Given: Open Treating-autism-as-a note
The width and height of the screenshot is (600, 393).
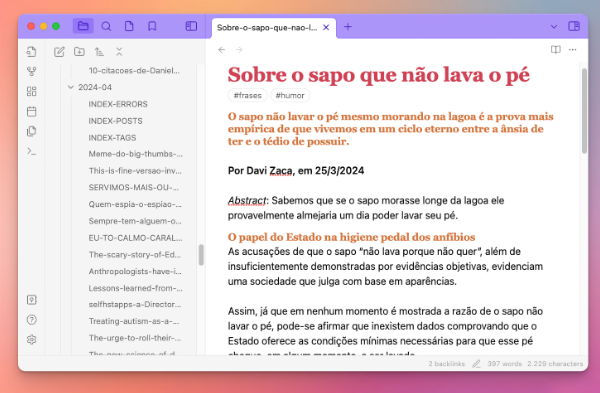Looking at the screenshot, I should [134, 321].
